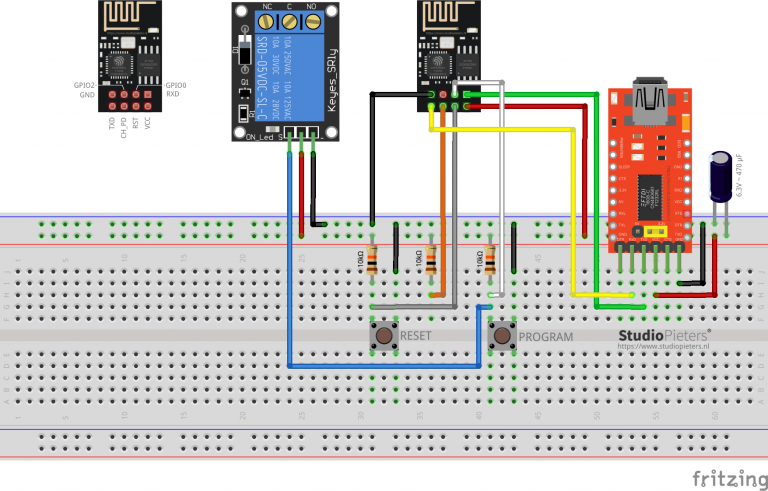Click the yellow voltage jumper on the FTDI board
This screenshot has height=491, width=768.
(x=655, y=231)
